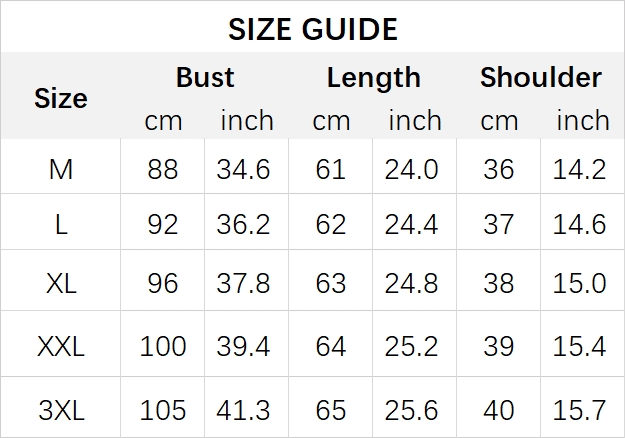The width and height of the screenshot is (625, 438).
Task: Click the Size column header
Action: point(61,98)
